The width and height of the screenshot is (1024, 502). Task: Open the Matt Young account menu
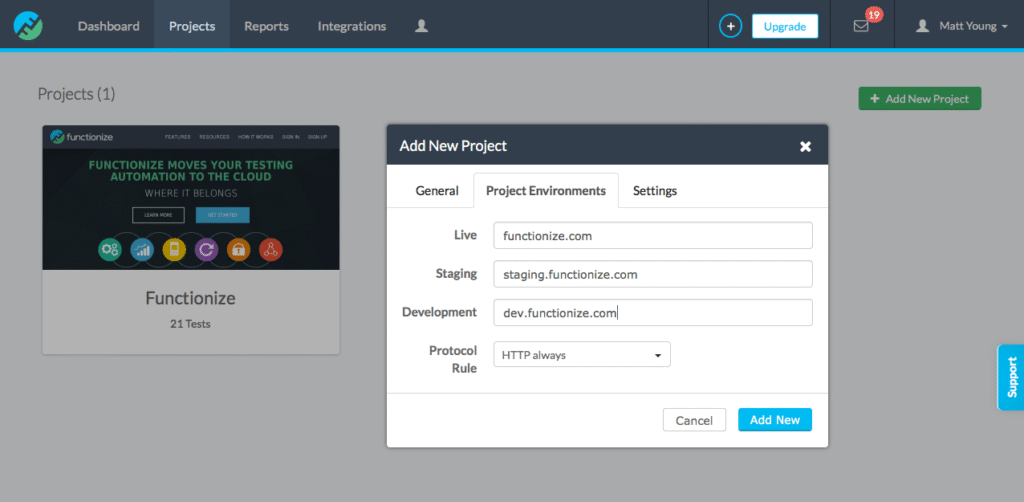tap(962, 26)
